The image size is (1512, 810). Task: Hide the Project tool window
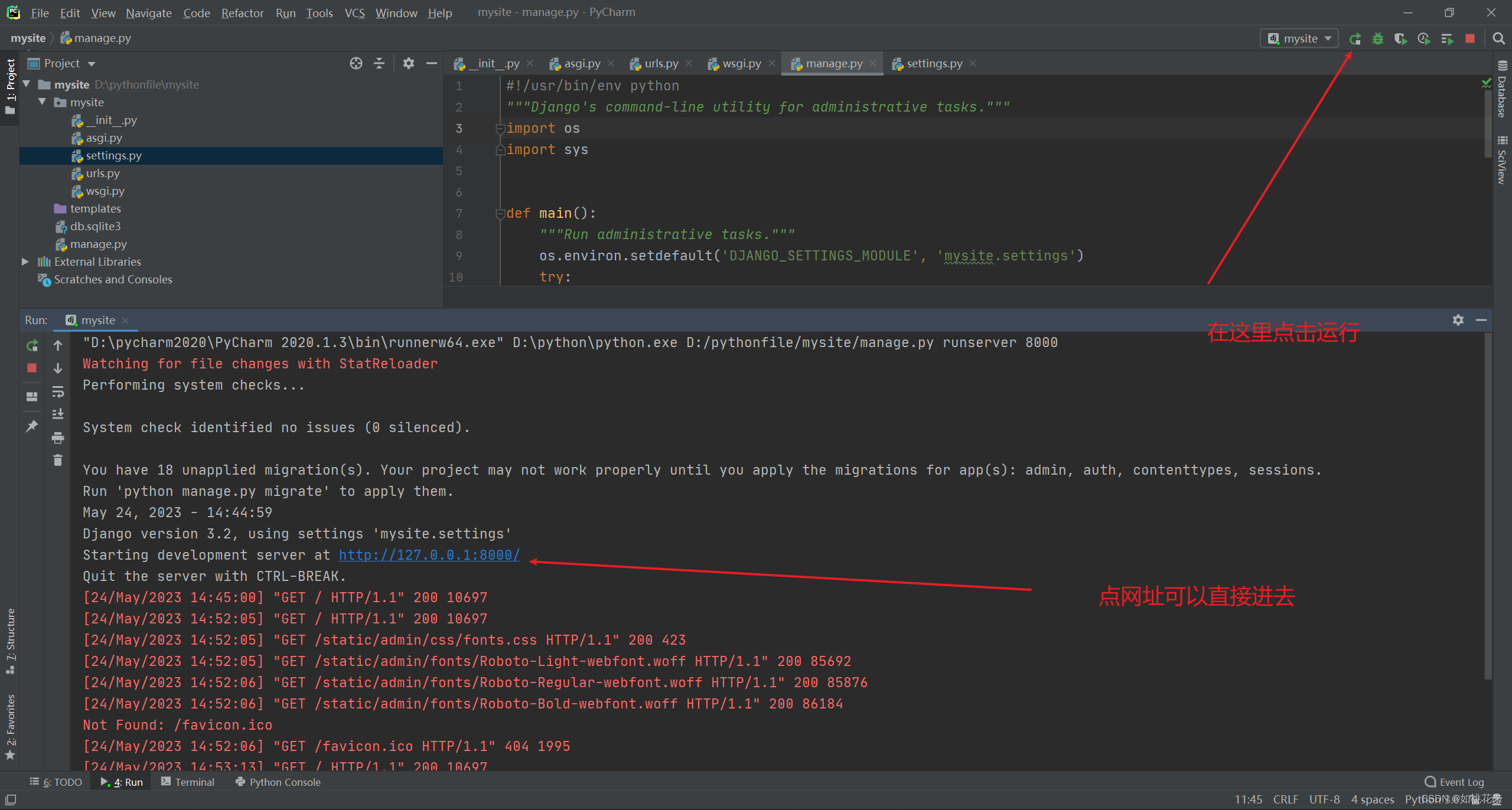point(432,63)
